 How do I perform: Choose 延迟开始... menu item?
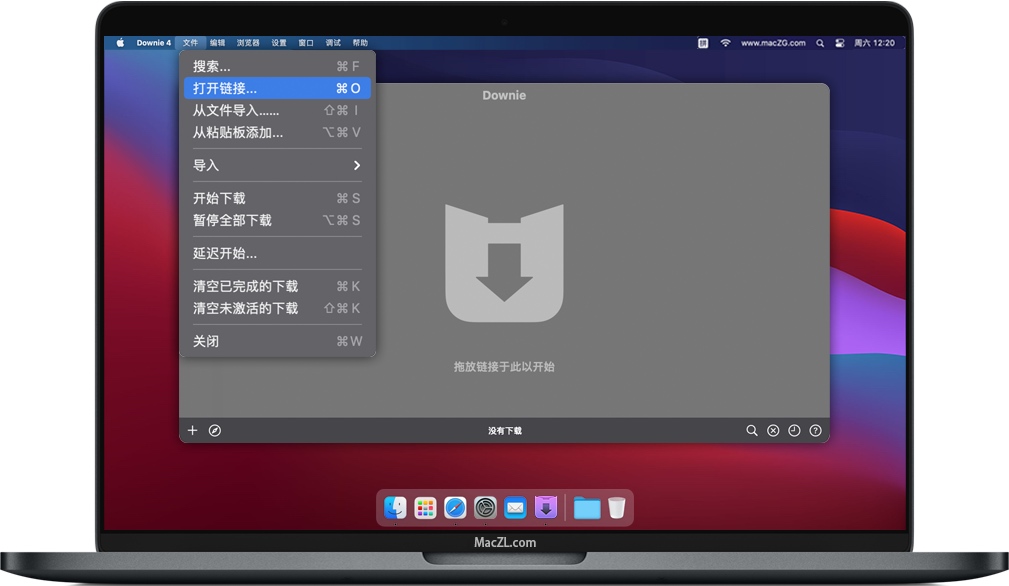tap(277, 253)
